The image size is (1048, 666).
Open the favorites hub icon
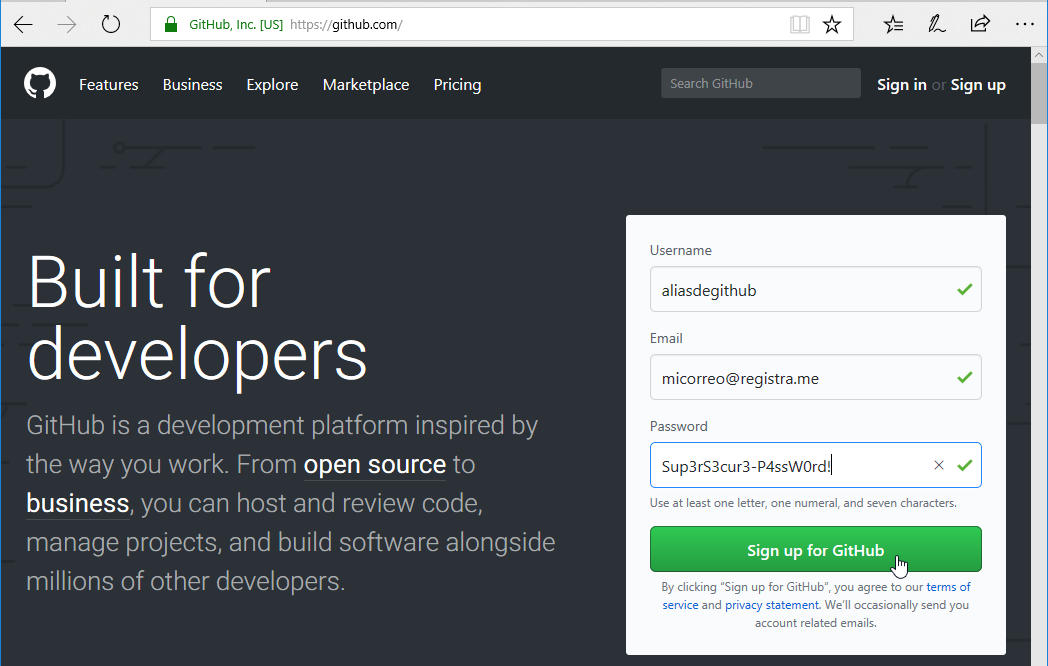[894, 24]
